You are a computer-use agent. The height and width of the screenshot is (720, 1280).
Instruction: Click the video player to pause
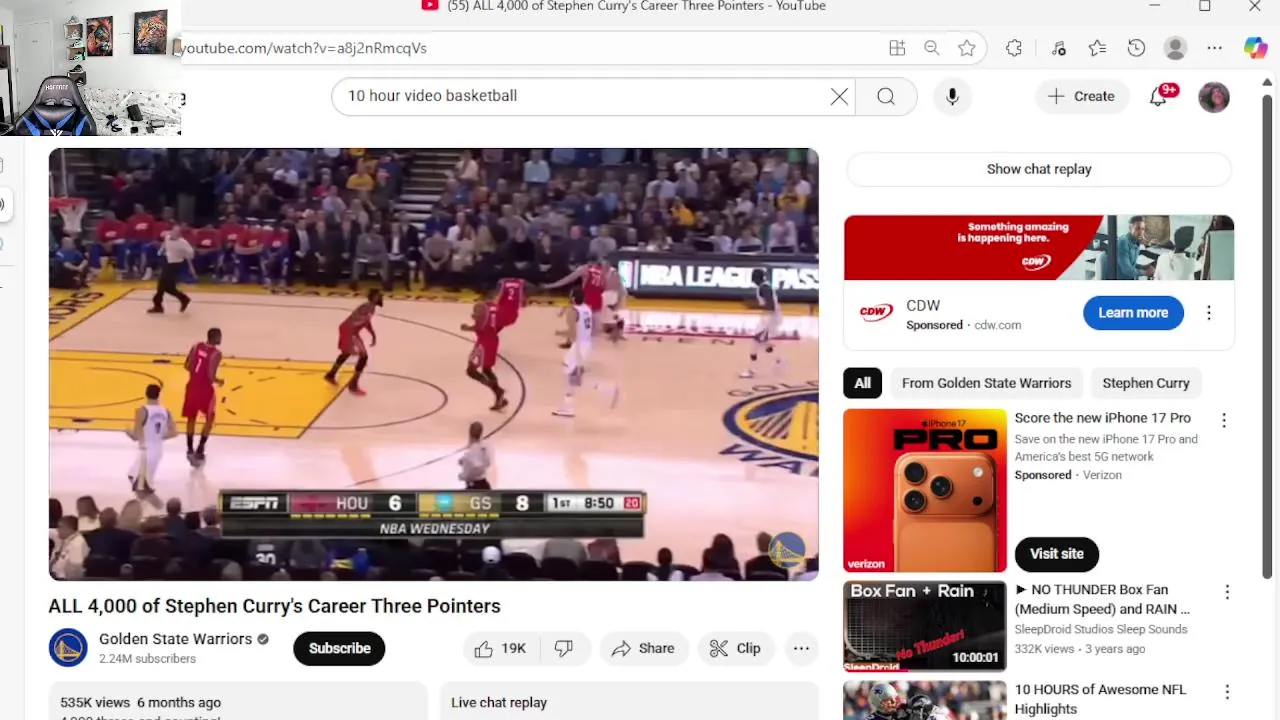[433, 364]
